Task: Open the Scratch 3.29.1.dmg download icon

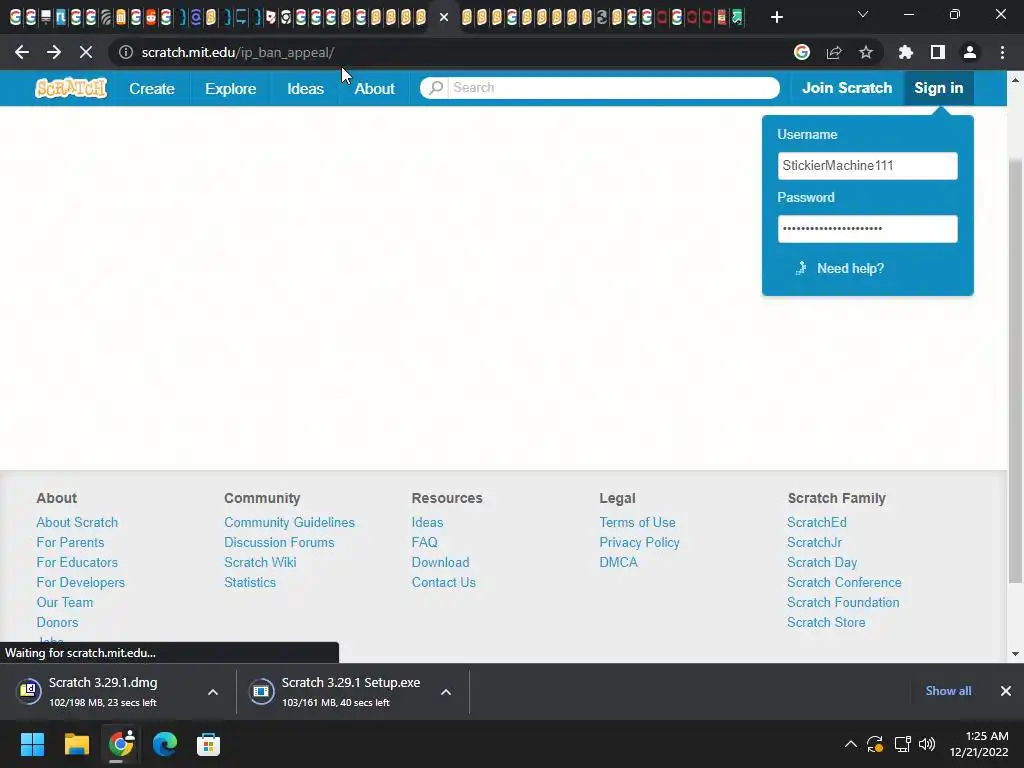Action: [x=29, y=690]
